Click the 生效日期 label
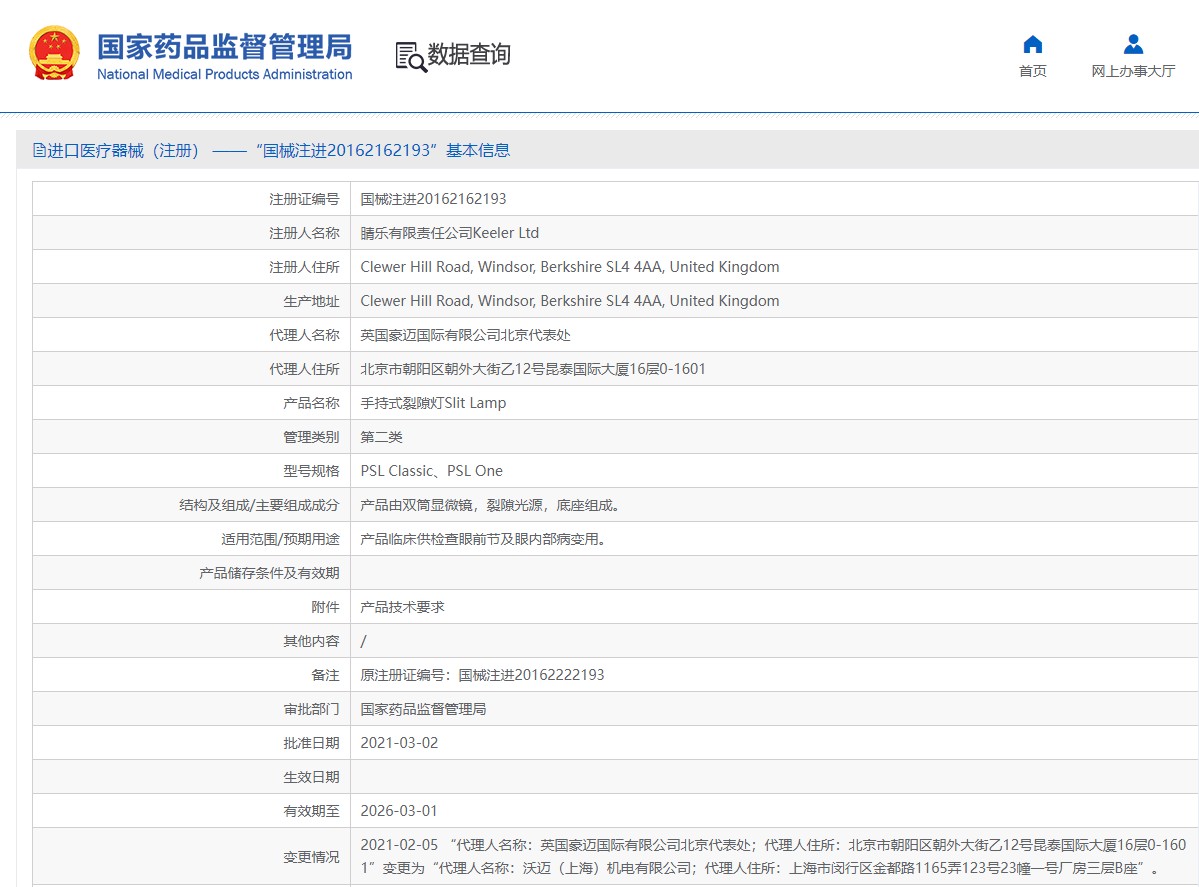The width and height of the screenshot is (1199, 887). [x=311, y=778]
